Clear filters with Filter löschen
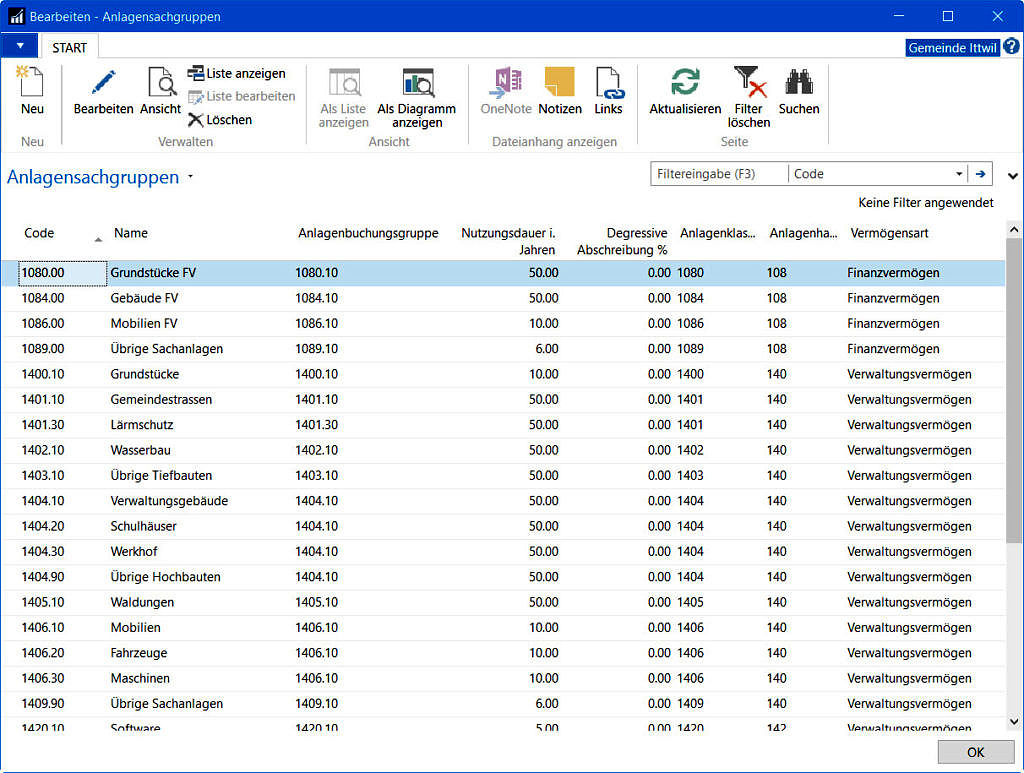This screenshot has width=1024, height=773. (x=749, y=97)
